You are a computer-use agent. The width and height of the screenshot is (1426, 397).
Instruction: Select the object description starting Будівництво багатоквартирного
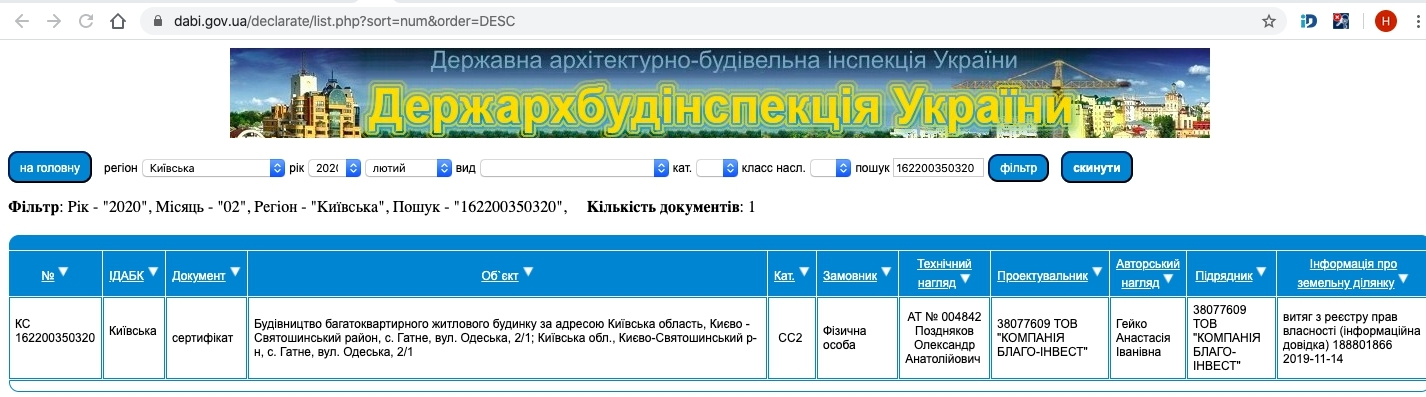click(x=507, y=338)
